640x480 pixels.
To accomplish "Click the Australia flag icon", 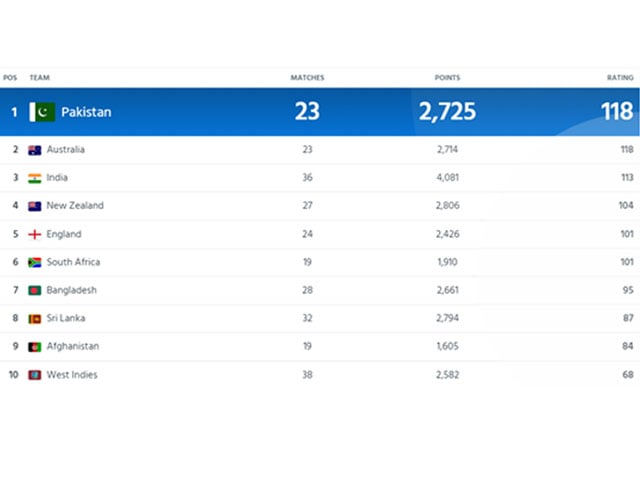I will point(35,150).
